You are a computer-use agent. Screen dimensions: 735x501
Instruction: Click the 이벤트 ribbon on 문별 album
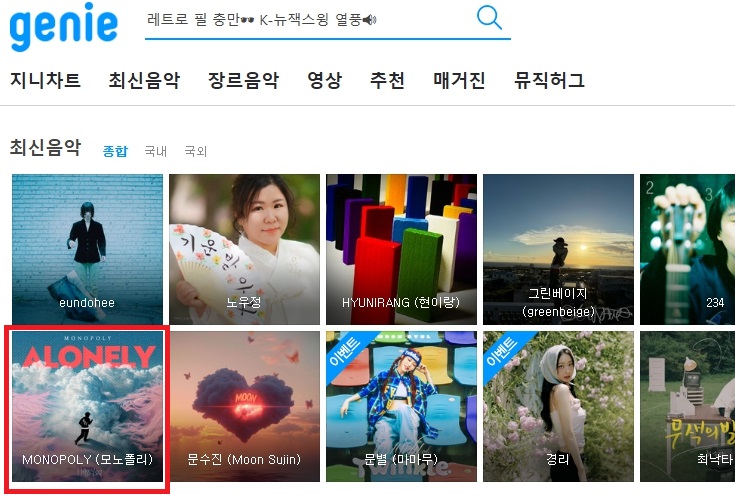coord(346,351)
